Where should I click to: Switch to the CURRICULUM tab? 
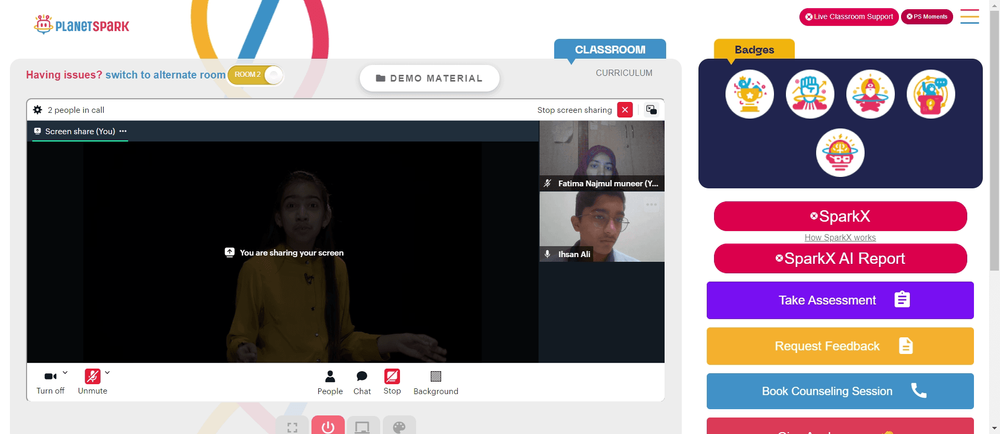tap(624, 73)
